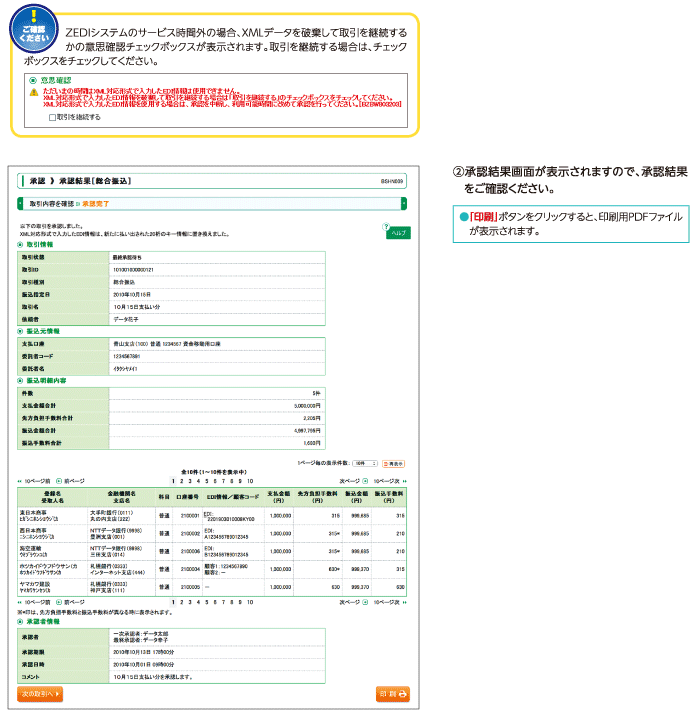Screen dimensions: 690x713
Task: Click the 承認完了 step label
Action: 96,204
